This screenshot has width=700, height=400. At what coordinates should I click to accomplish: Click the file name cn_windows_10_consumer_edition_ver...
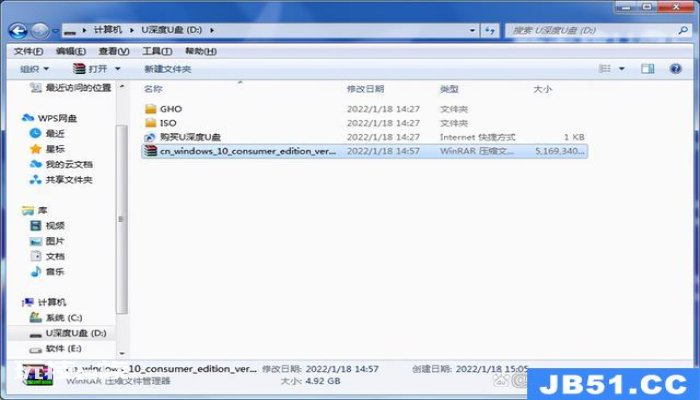coord(248,151)
